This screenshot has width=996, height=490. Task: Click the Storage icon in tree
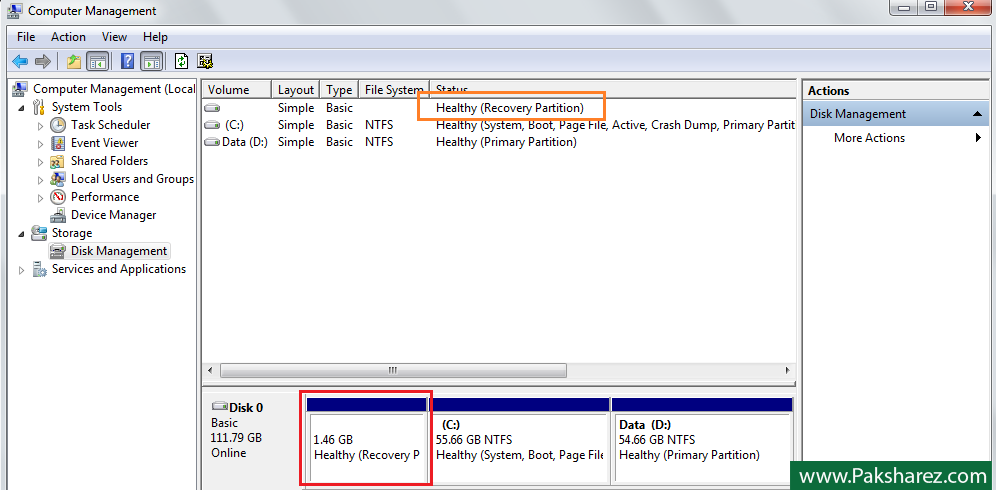(x=39, y=233)
